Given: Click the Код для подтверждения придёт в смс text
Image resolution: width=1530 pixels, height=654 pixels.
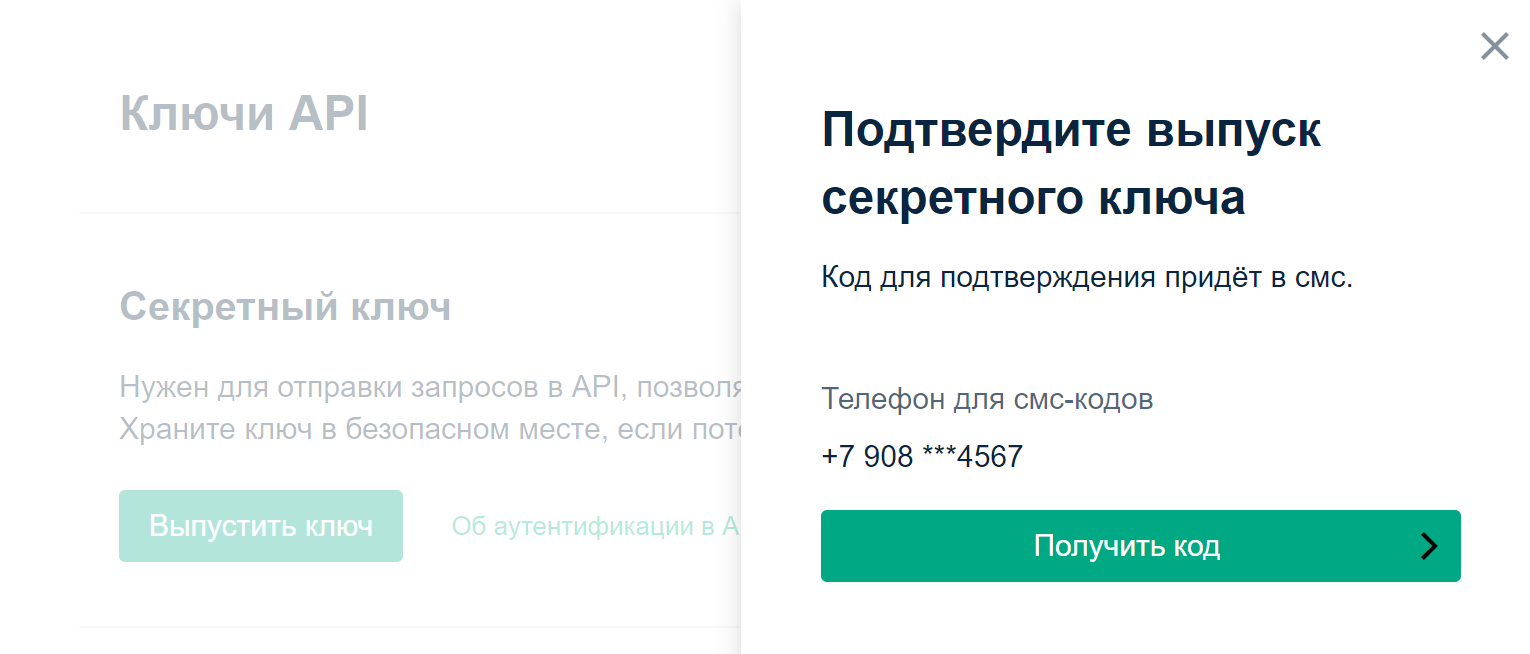Looking at the screenshot, I should (x=1087, y=277).
